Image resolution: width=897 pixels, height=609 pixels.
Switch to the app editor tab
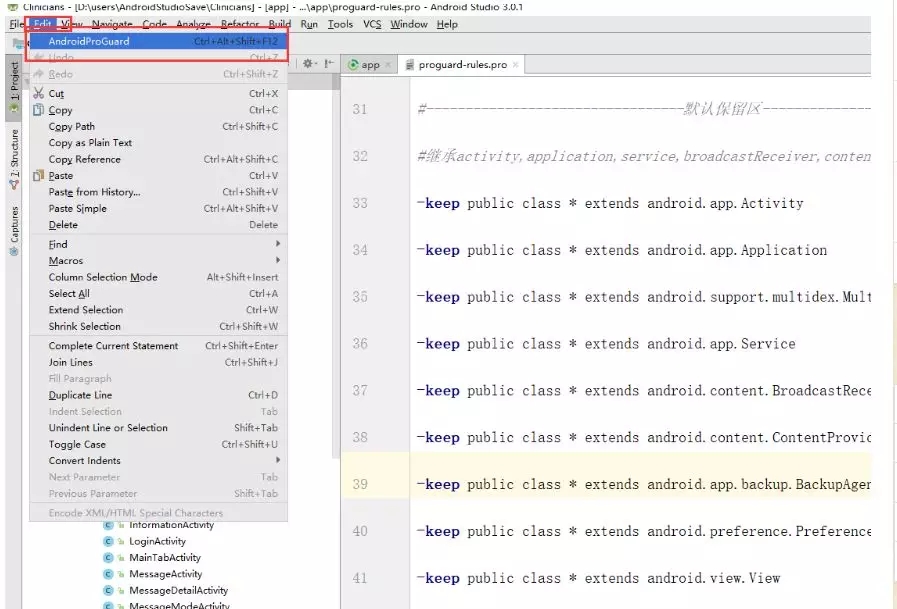pos(364,65)
